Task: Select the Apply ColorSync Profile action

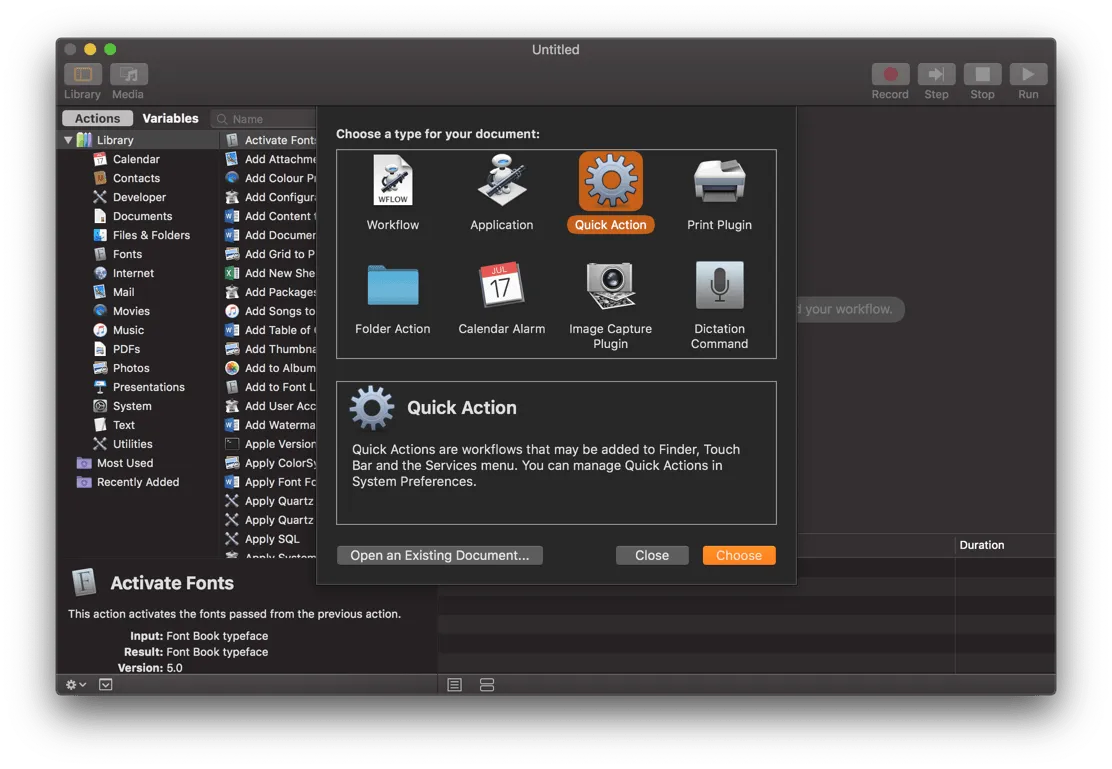Action: click(x=269, y=463)
